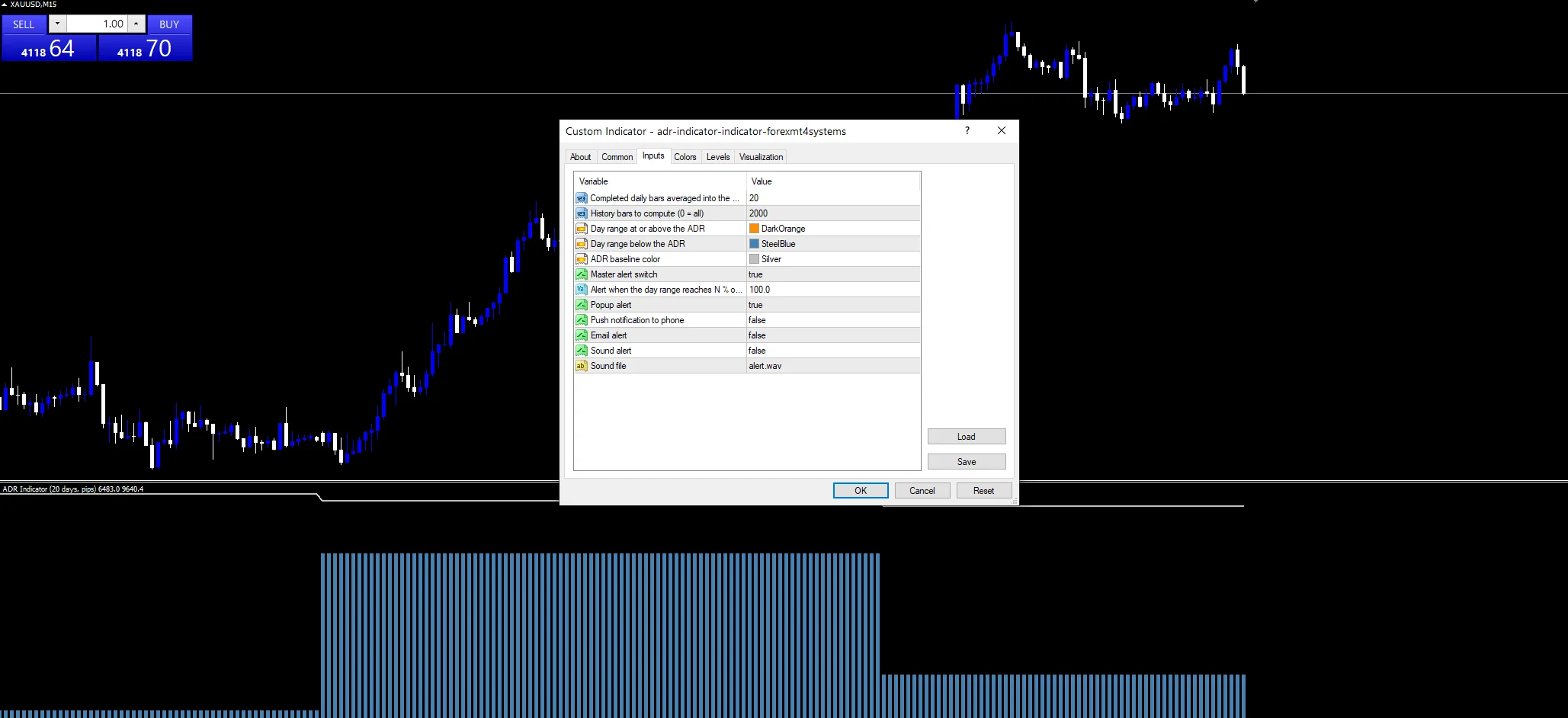Screen dimensions: 1568x718
Task: Click the integer icon beside History bars to compute
Action: click(x=582, y=213)
